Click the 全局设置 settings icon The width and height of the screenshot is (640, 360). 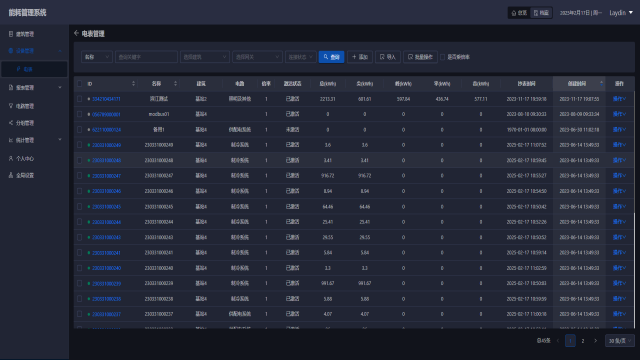pos(11,175)
